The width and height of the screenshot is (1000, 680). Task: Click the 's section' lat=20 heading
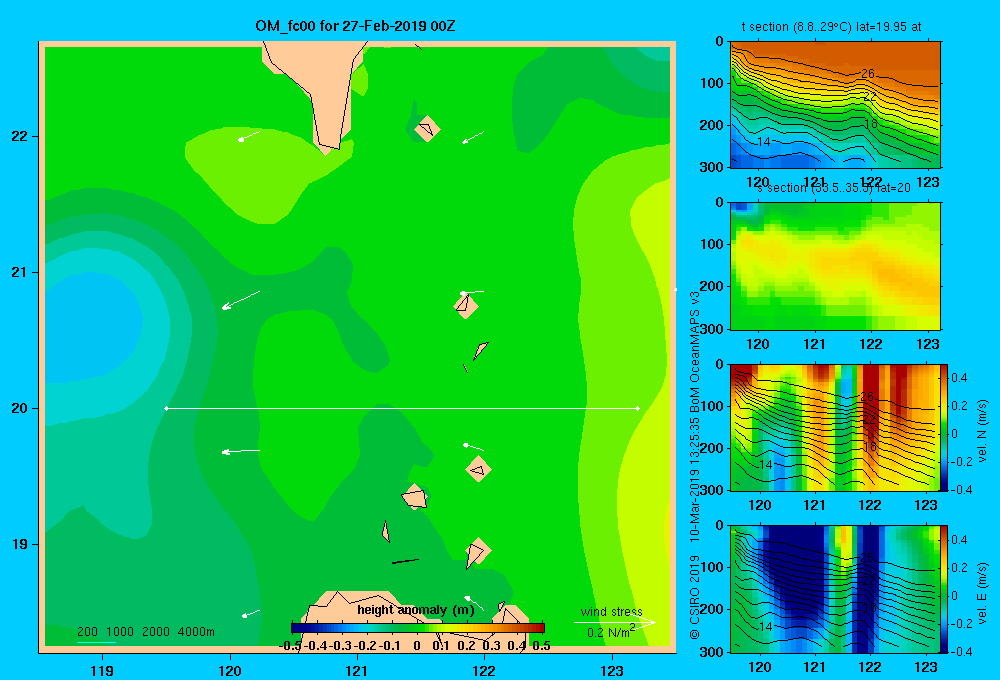[x=834, y=188]
